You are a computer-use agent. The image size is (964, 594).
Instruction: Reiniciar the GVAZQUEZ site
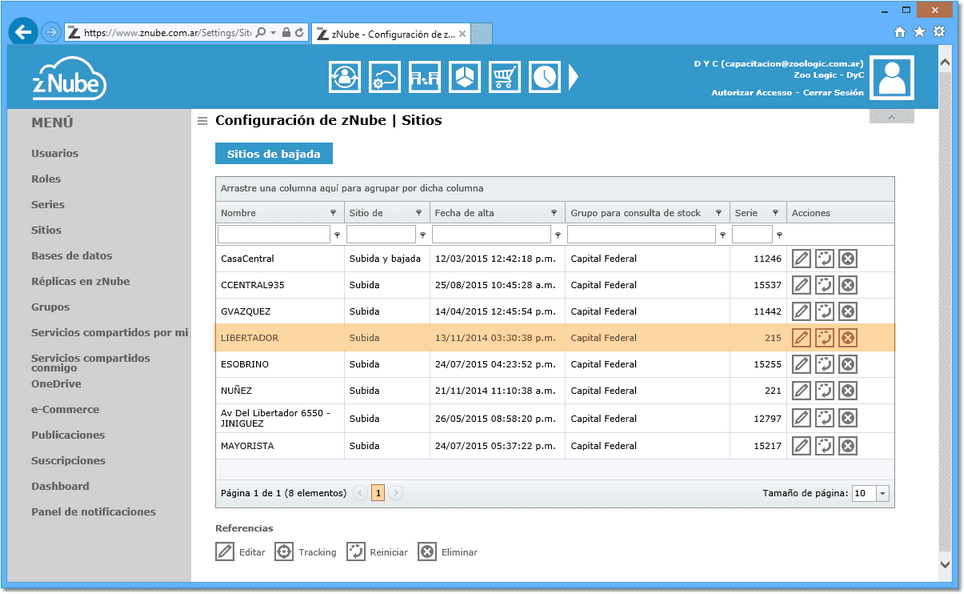pos(824,312)
